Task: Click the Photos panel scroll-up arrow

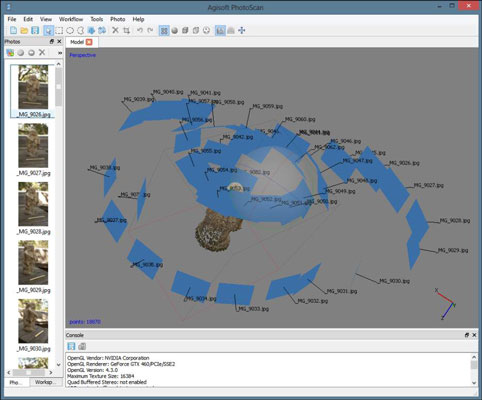Action: click(x=59, y=64)
